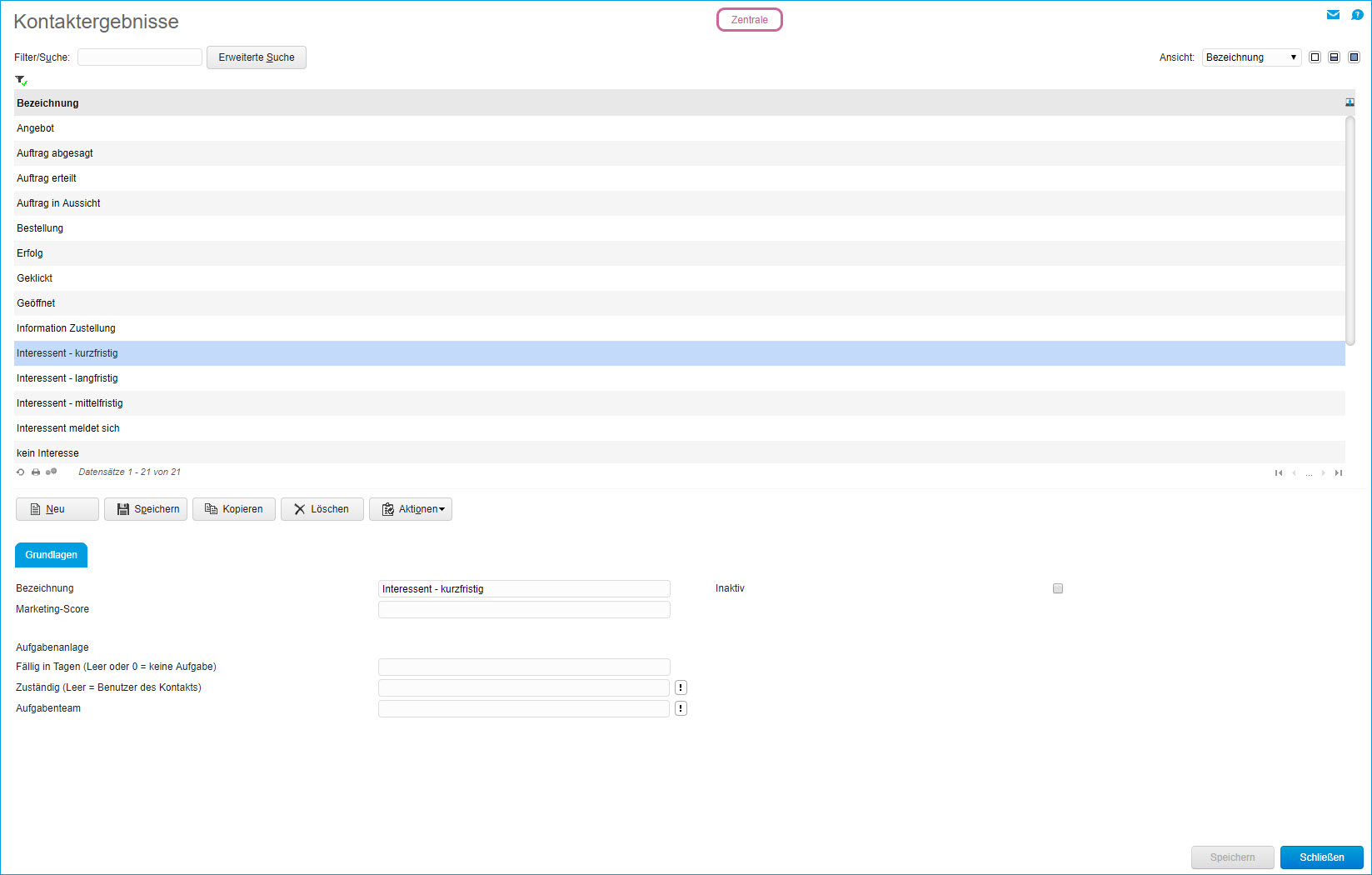Switch to empty layout view icon
Screen dimensions: 1372x875
[x=1315, y=57]
